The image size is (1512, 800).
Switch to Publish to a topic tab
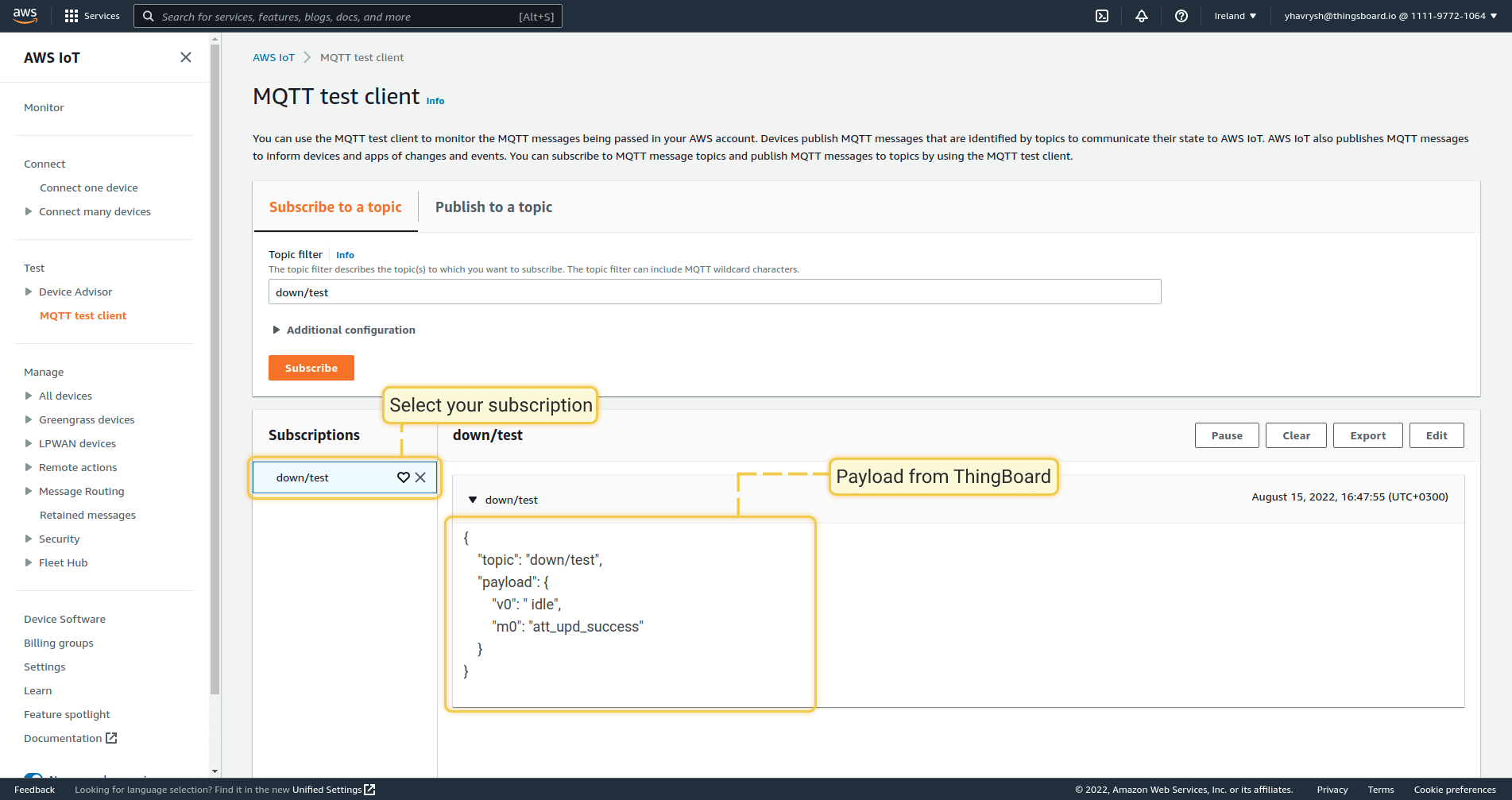coord(493,207)
